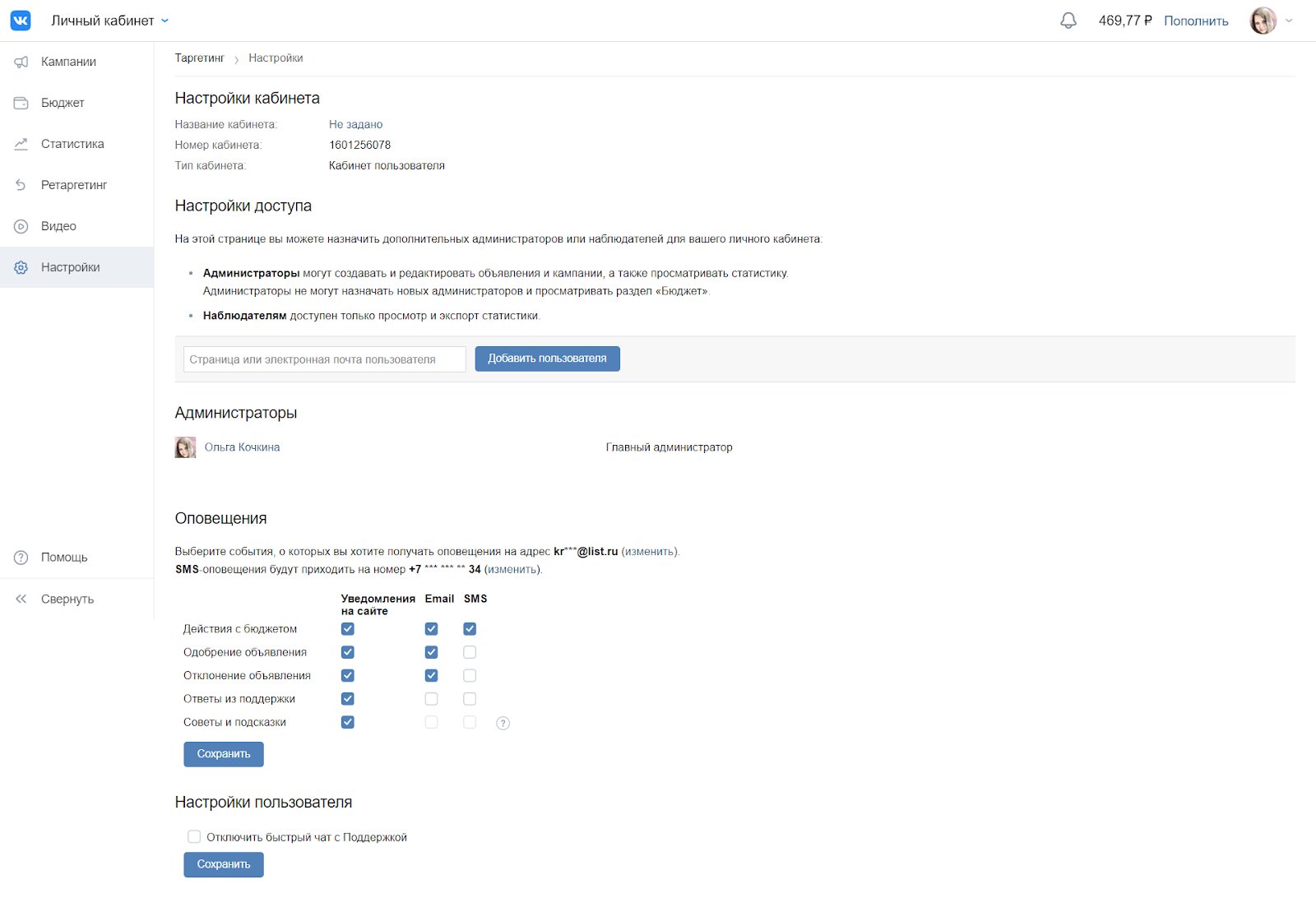The height and width of the screenshot is (898, 1316).
Task: Toggle SMS checkbox for Действия с бюджетом
Action: tap(470, 629)
